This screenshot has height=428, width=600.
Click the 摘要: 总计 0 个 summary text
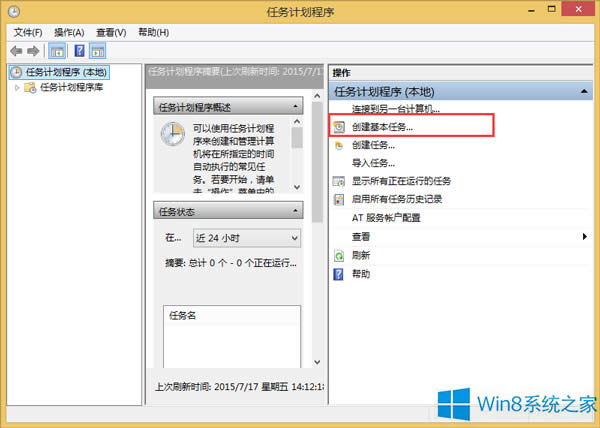point(230,263)
